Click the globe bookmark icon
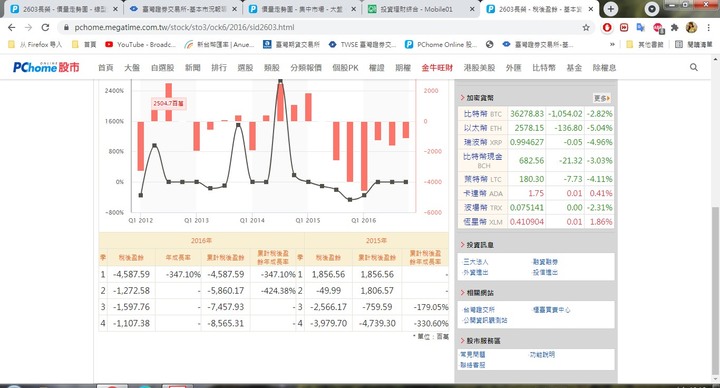Viewport: 720px width, 388px height. [x=489, y=45]
